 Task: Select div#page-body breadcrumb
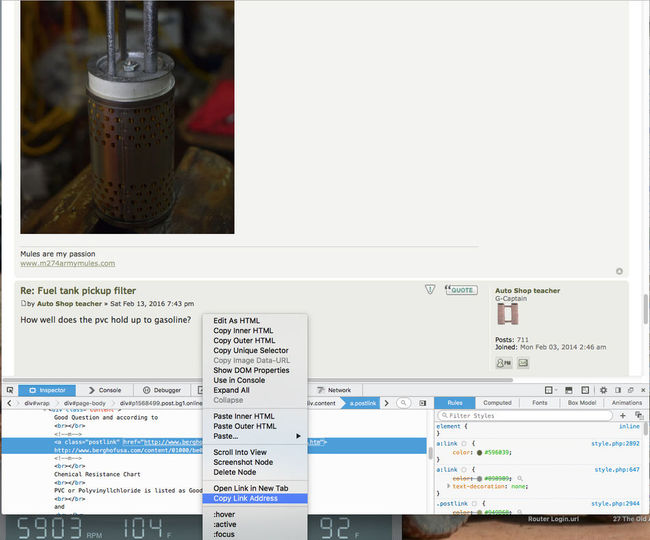tap(85, 403)
